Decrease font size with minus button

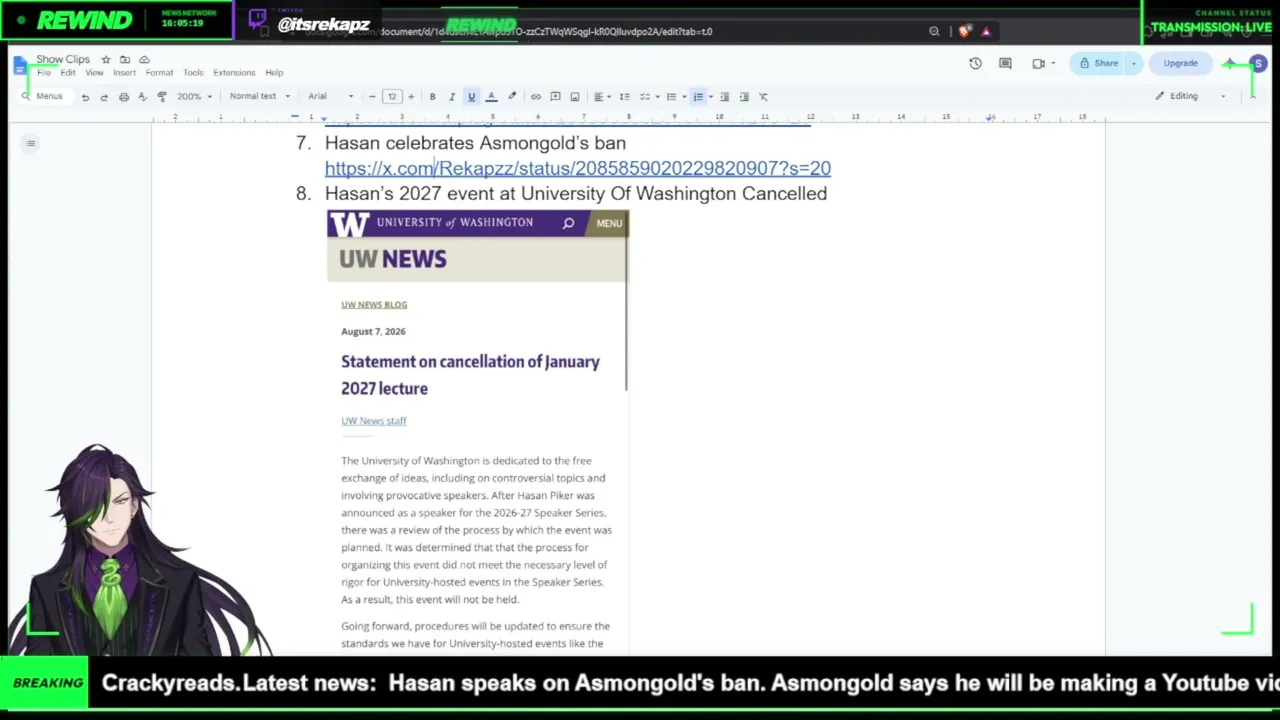(372, 97)
